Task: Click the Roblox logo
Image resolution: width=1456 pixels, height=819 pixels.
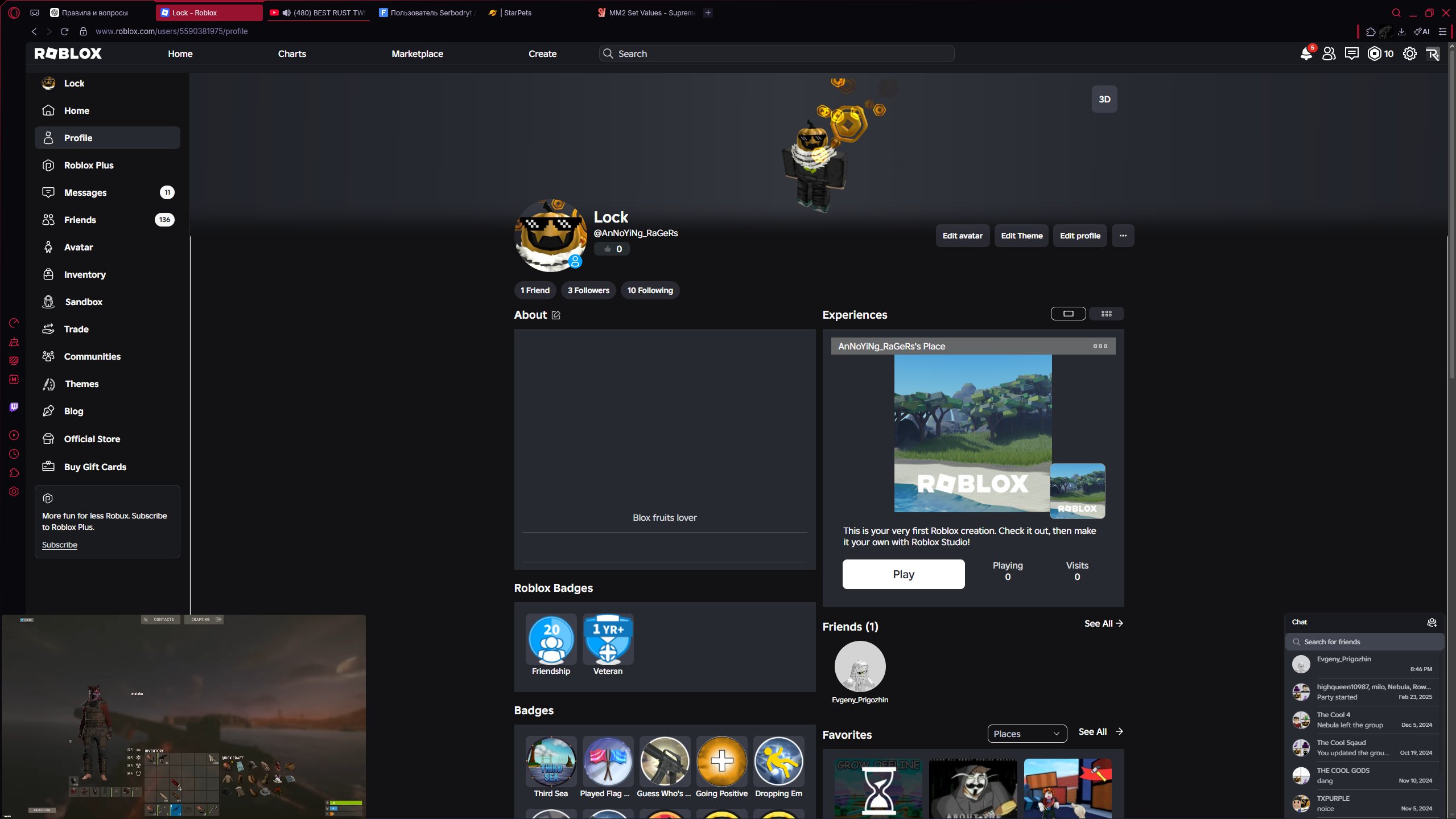Action: click(68, 53)
